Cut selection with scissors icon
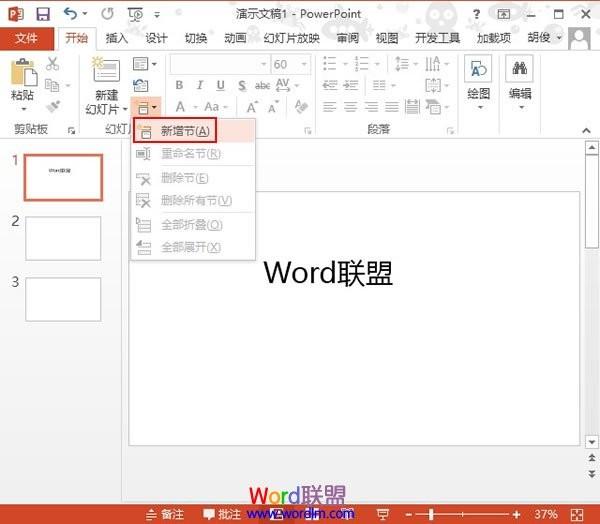The height and width of the screenshot is (524, 600). pyautogui.click(x=52, y=64)
